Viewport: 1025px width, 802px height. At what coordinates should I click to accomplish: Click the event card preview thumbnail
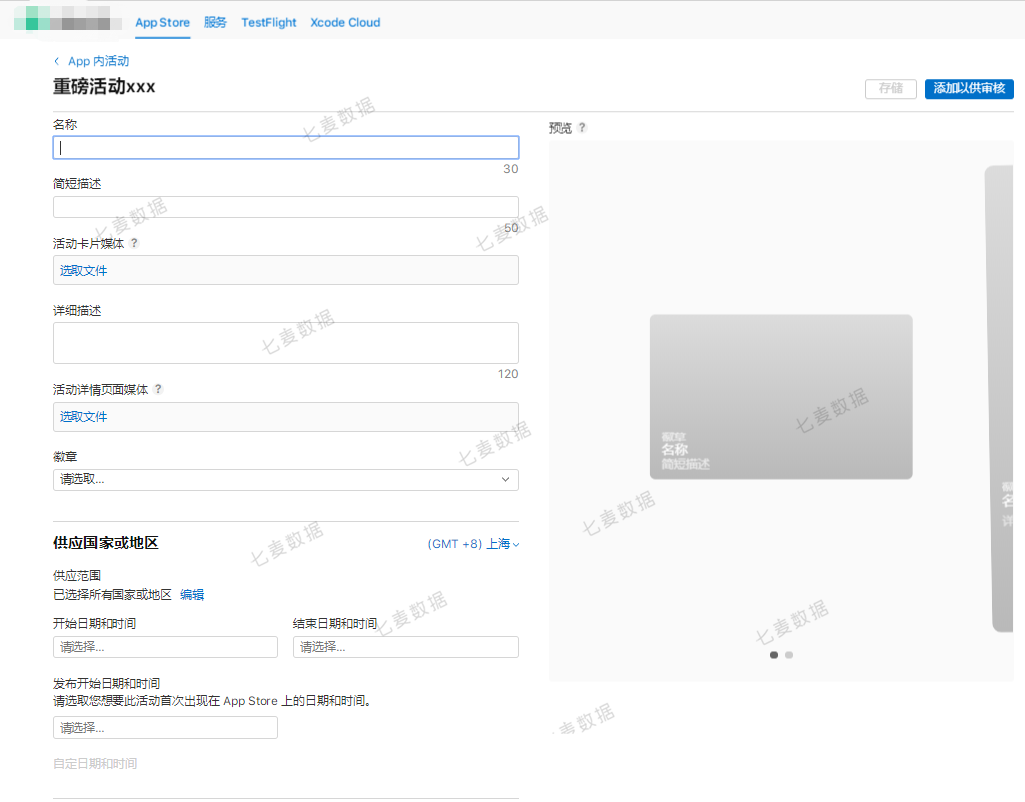781,397
